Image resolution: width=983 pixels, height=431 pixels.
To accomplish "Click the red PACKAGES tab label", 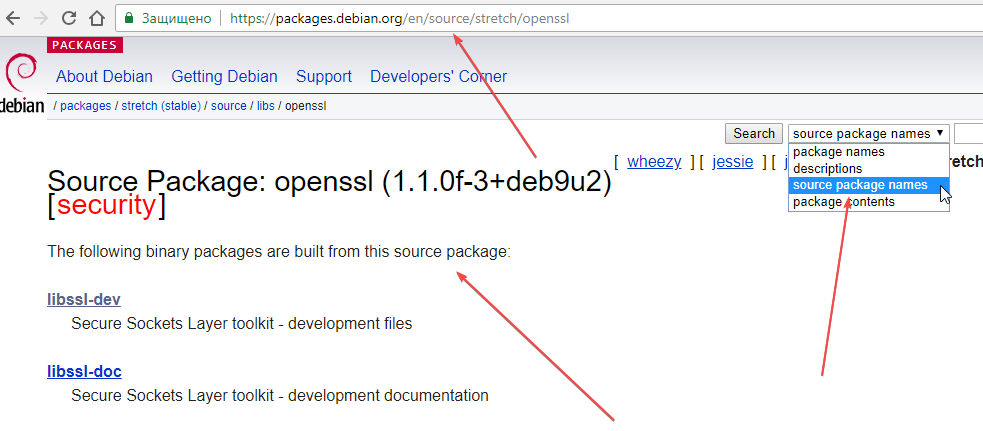I will tap(85, 45).
